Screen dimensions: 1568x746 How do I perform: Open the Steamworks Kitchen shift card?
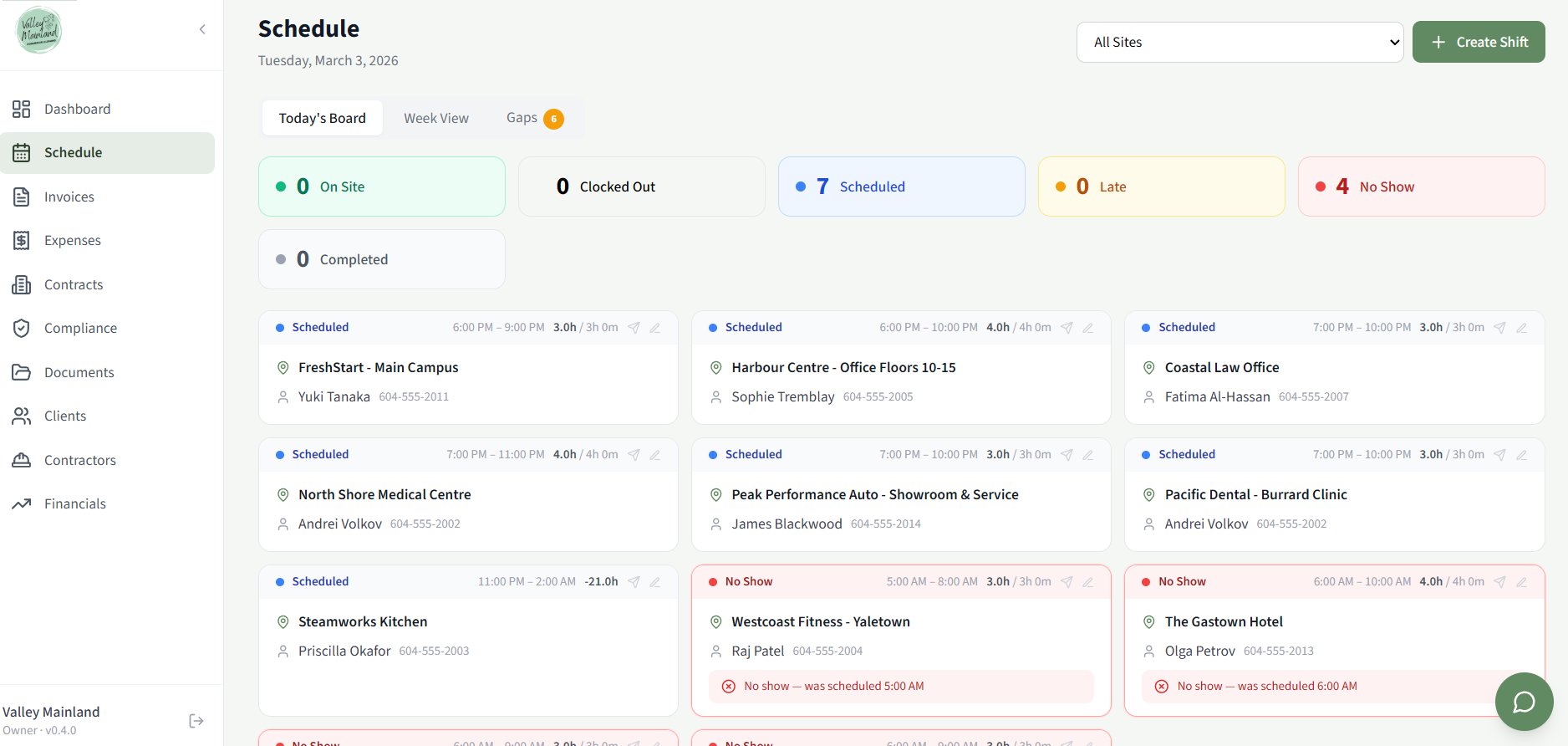tap(468, 636)
